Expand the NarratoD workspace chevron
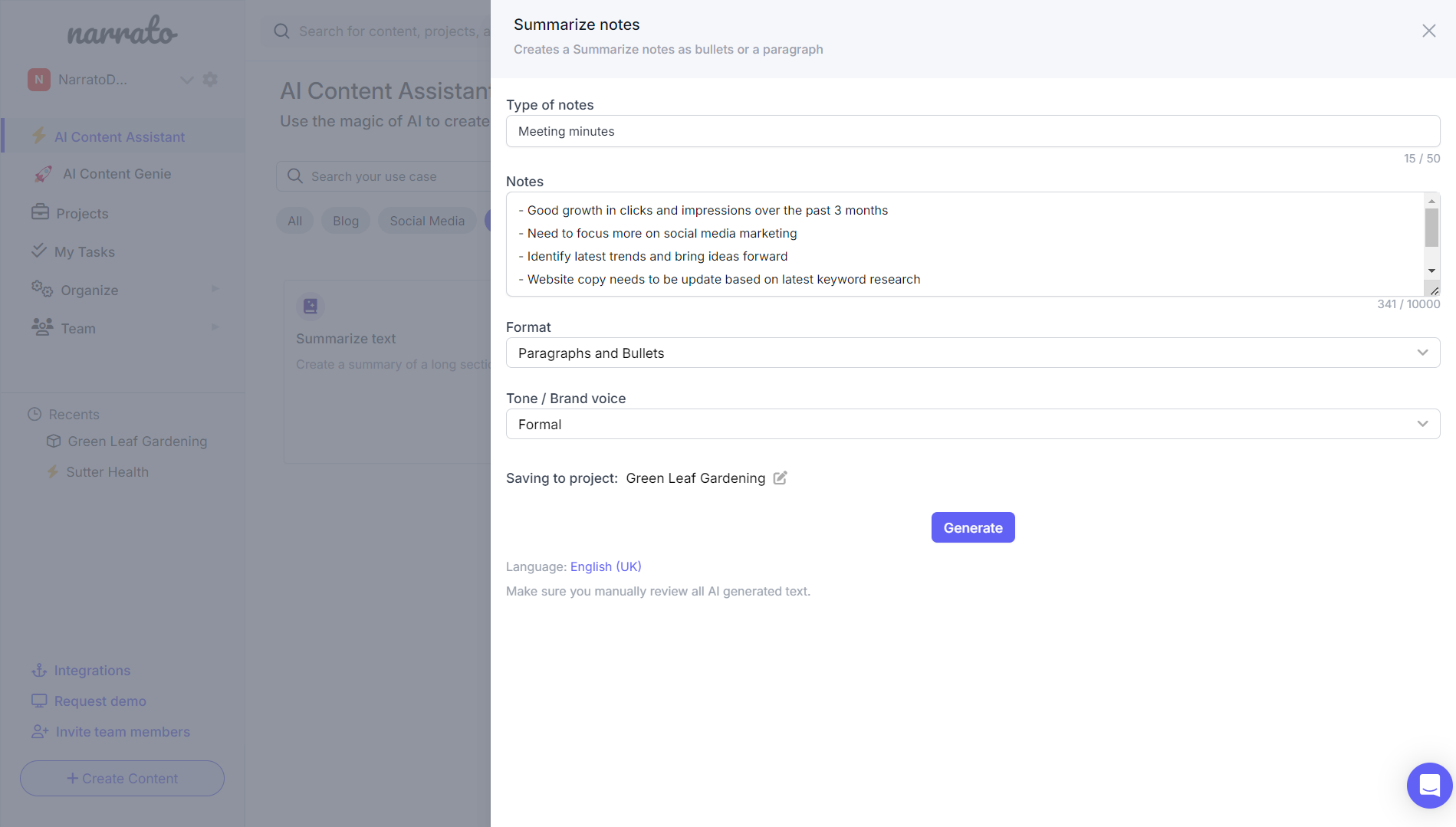This screenshot has width=1456, height=827. (186, 80)
